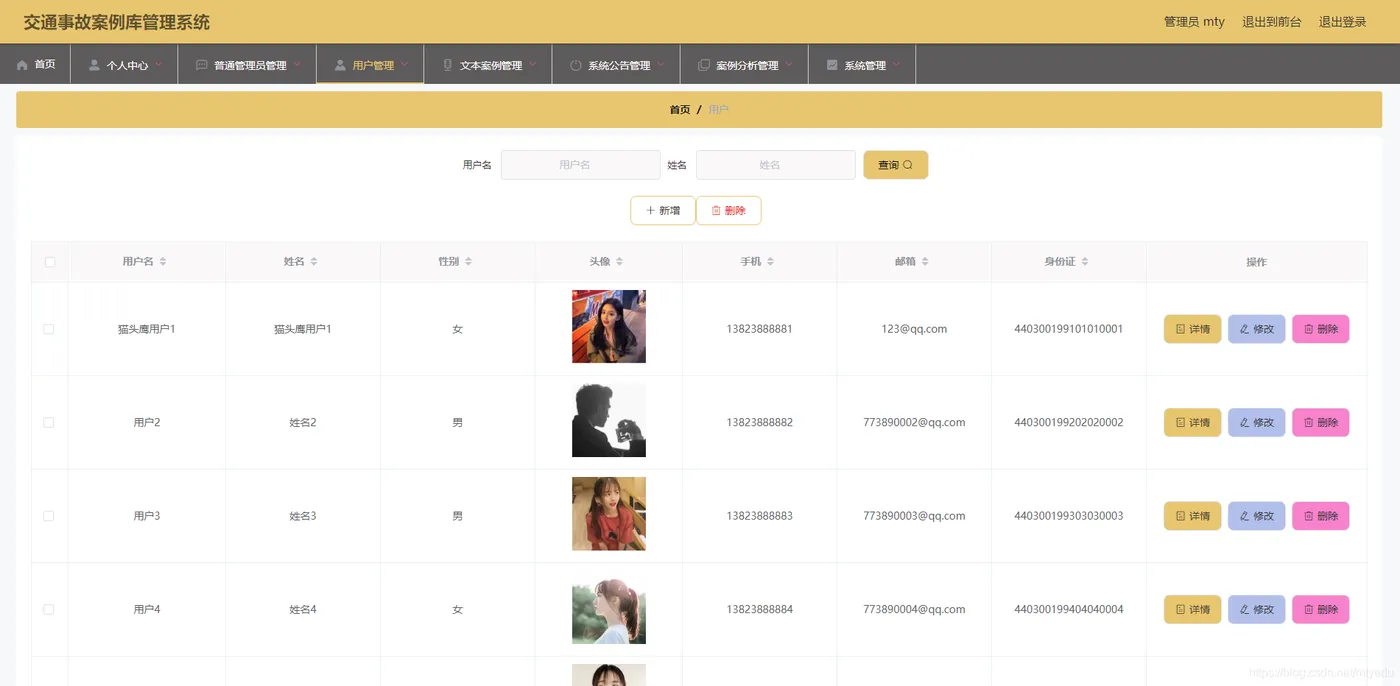Click the icon beside 文本案例管理
This screenshot has height=686, width=1400.
click(448, 65)
